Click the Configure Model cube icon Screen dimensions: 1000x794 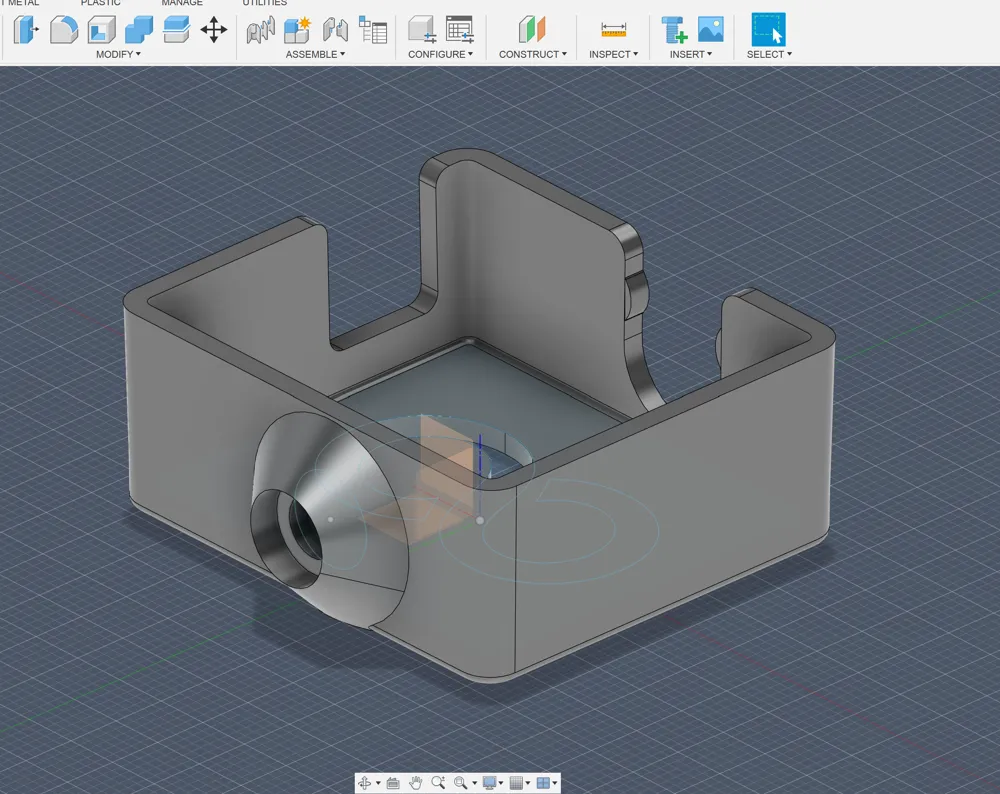tap(422, 29)
